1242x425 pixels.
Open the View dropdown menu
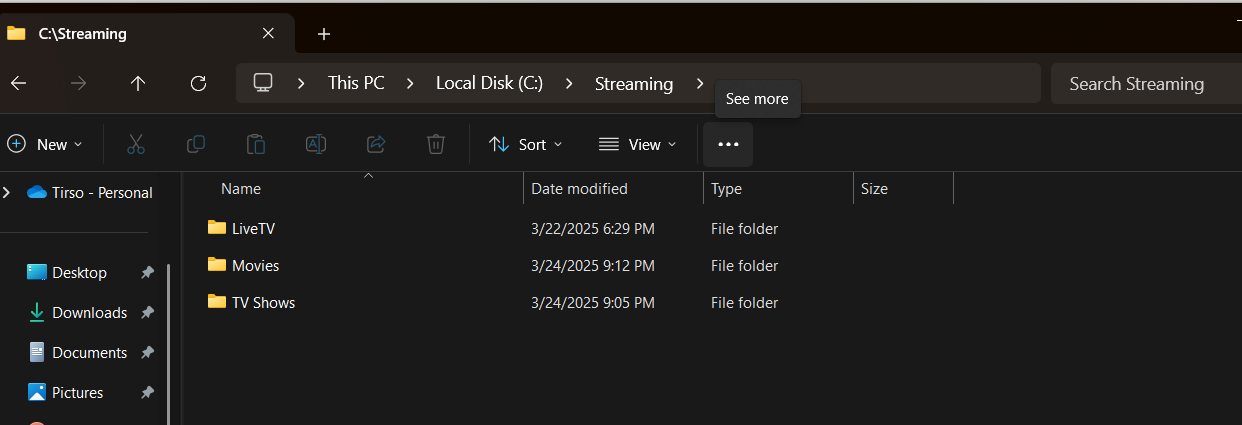pyautogui.click(x=637, y=144)
